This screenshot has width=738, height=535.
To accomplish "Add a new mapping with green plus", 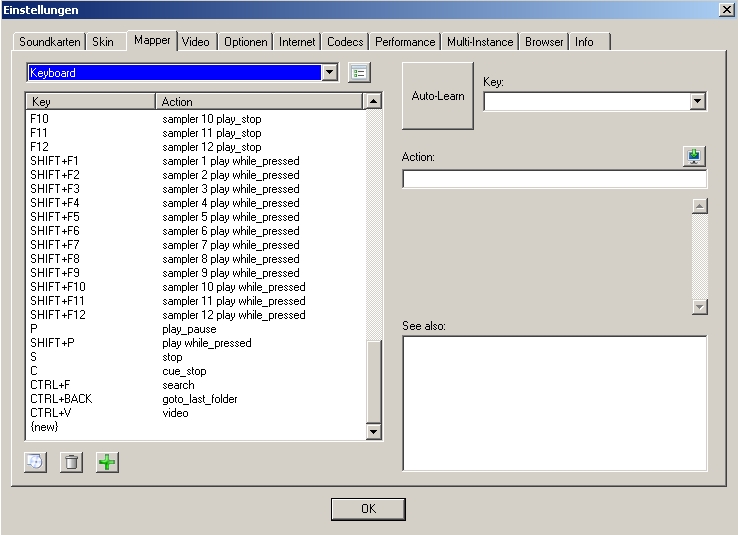I will [107, 462].
